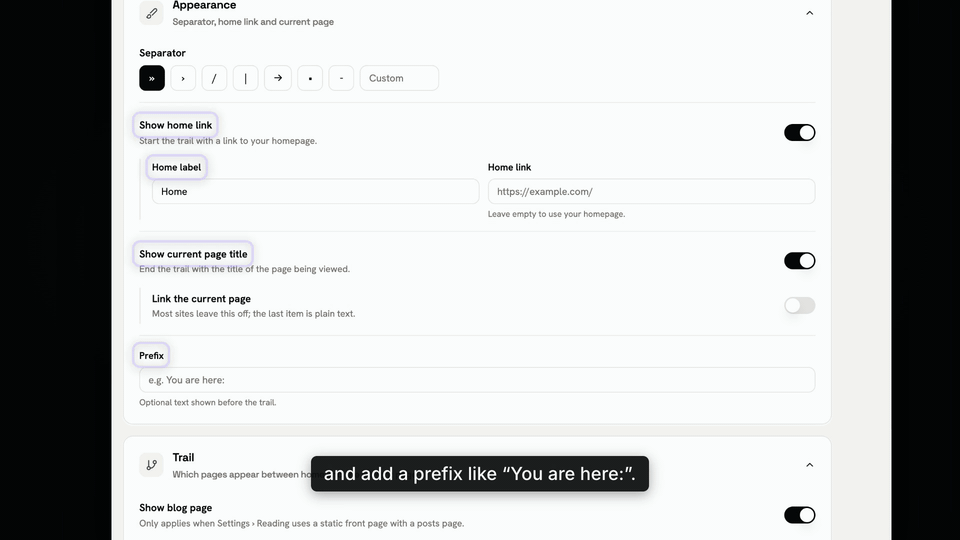This screenshot has width=960, height=540.
Task: Click the Show current page title label
Action: [x=193, y=254]
